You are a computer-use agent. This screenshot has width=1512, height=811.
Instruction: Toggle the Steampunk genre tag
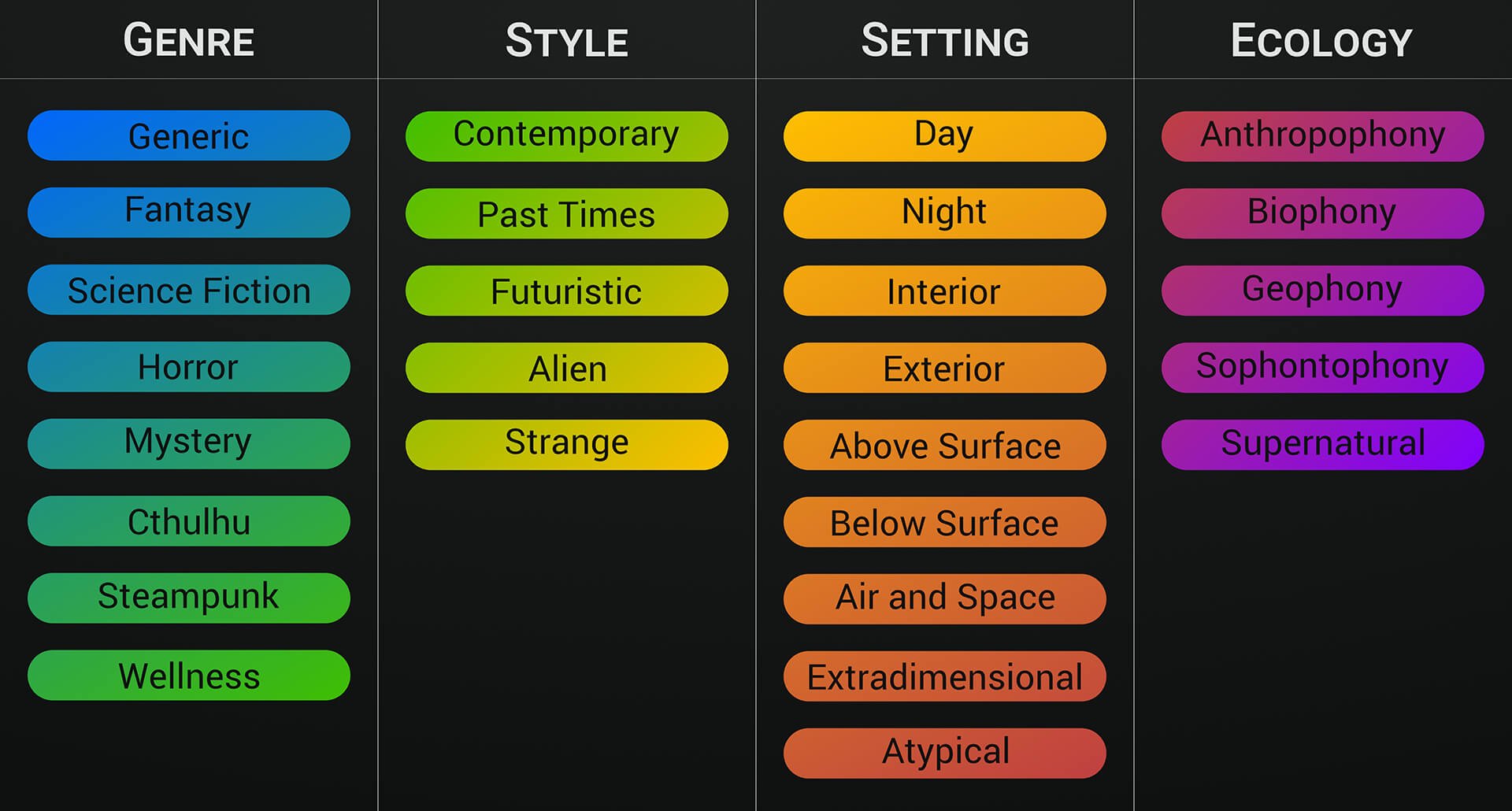point(189,598)
